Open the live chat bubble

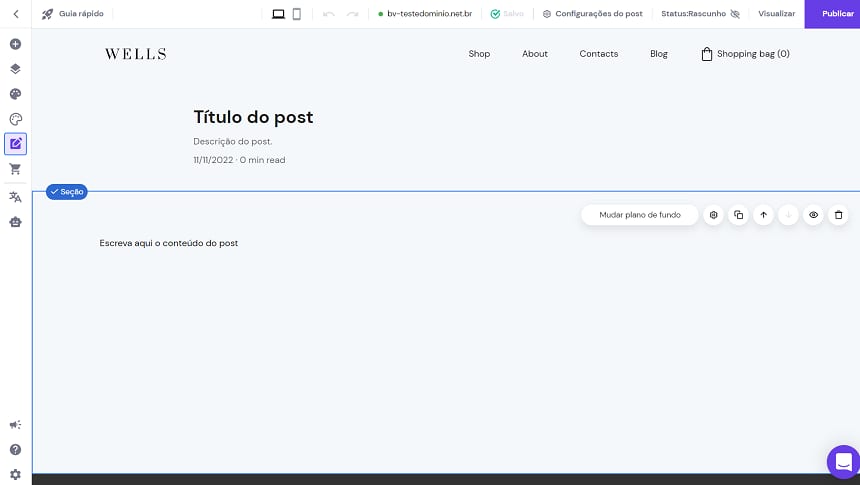click(844, 462)
